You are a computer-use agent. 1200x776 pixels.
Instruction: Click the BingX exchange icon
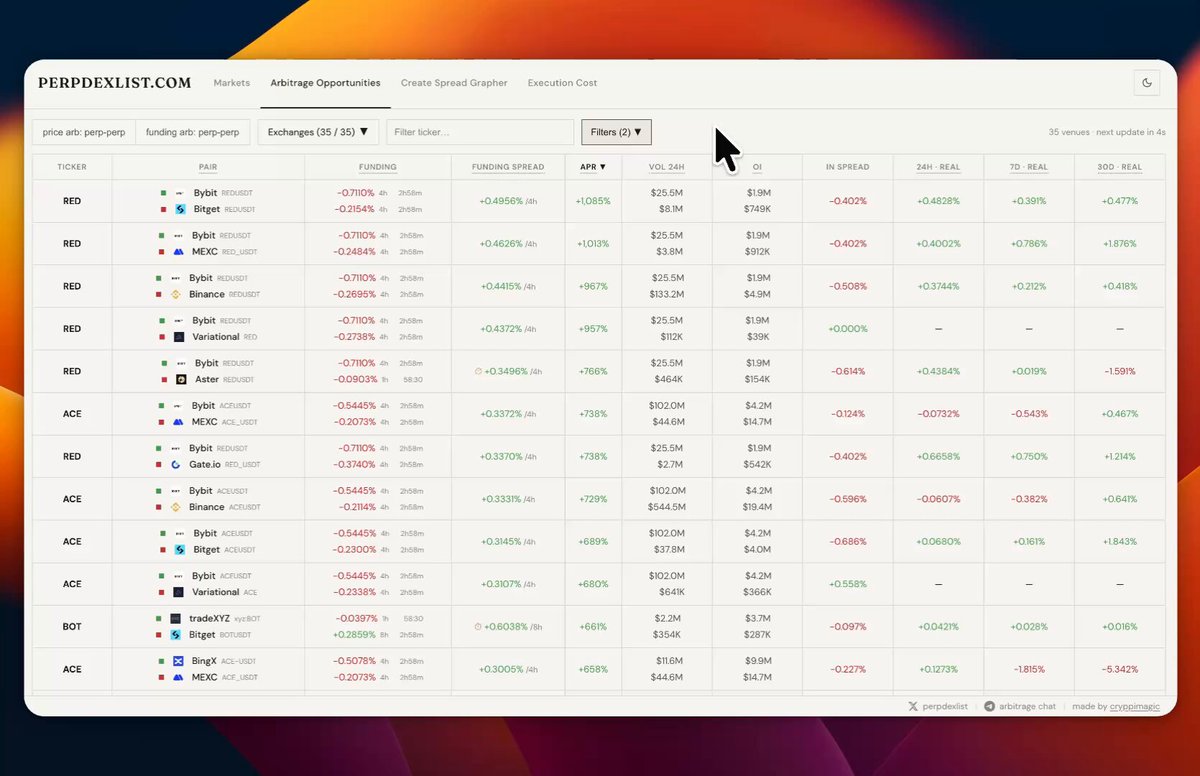179,661
